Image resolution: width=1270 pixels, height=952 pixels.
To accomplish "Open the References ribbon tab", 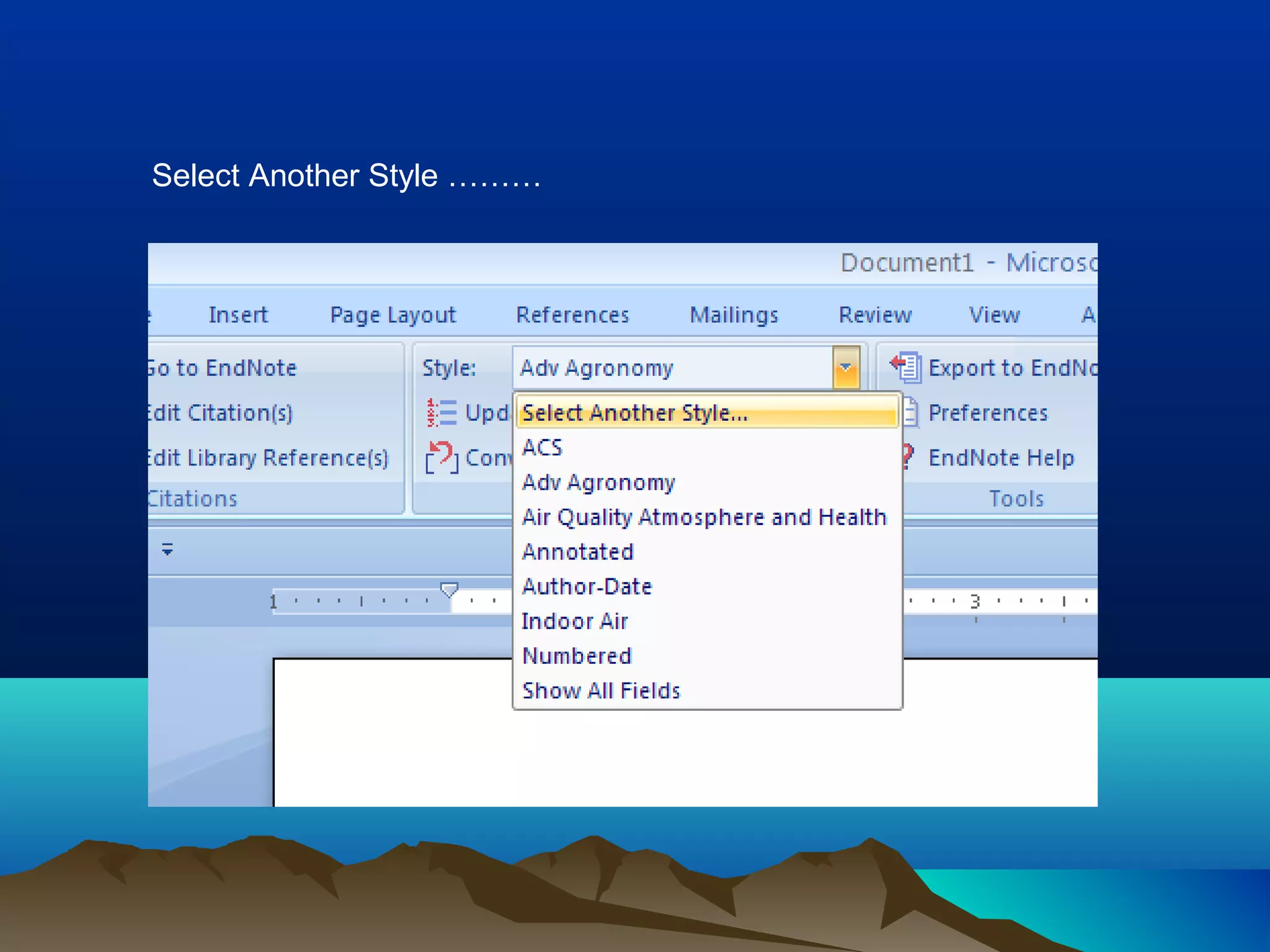I will coord(572,315).
